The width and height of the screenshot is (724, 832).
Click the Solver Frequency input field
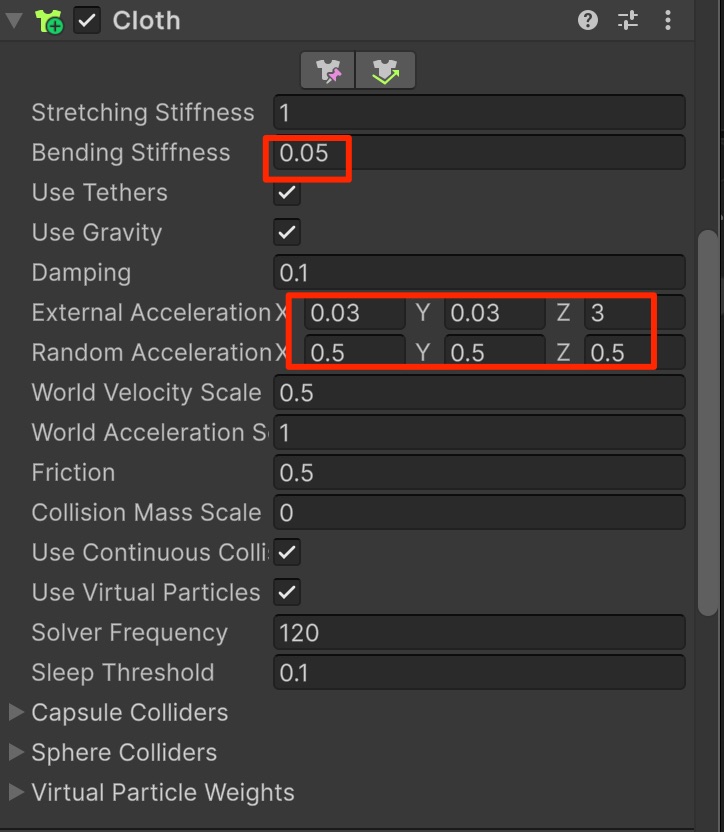click(479, 632)
